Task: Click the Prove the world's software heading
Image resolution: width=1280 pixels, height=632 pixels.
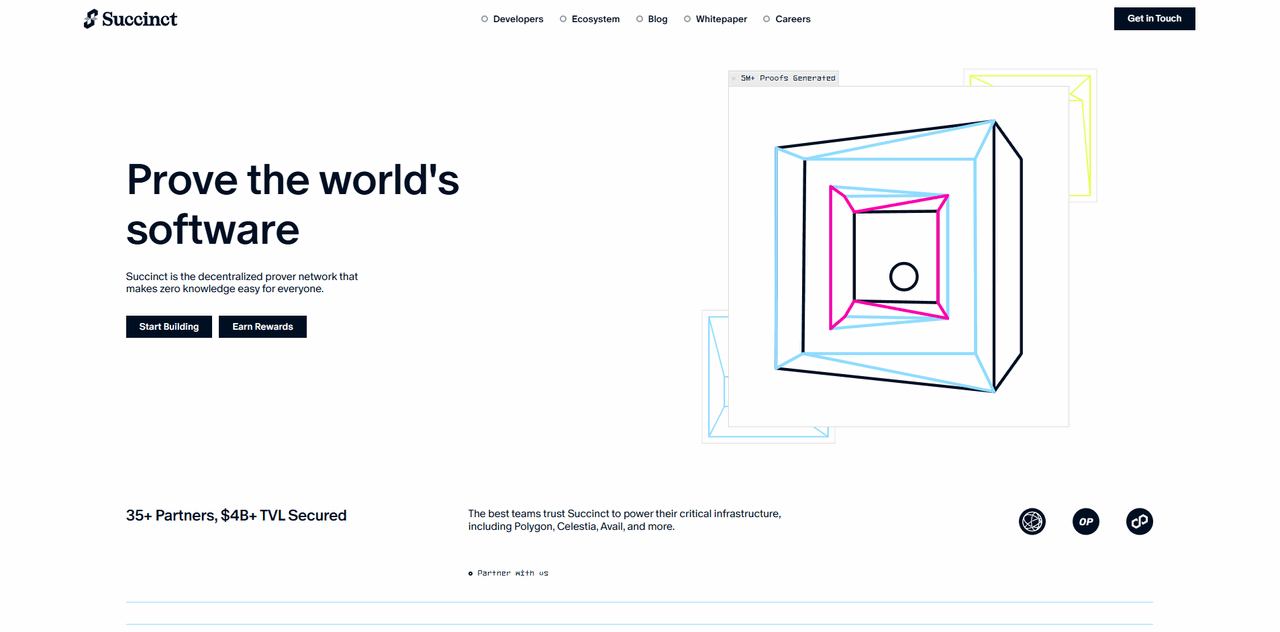Action: (x=293, y=204)
